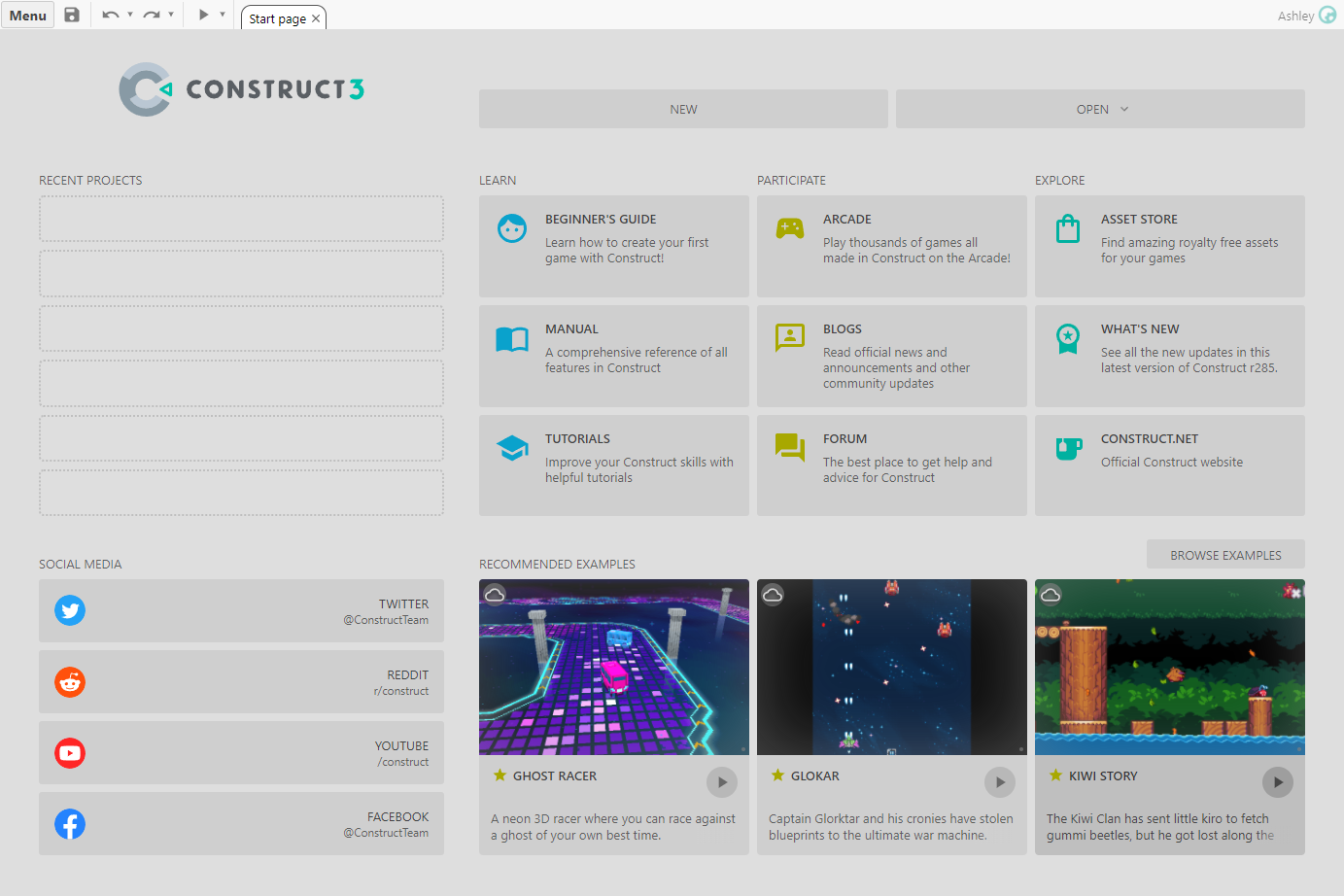
Task: Open the Menu in the top bar
Action: click(28, 16)
